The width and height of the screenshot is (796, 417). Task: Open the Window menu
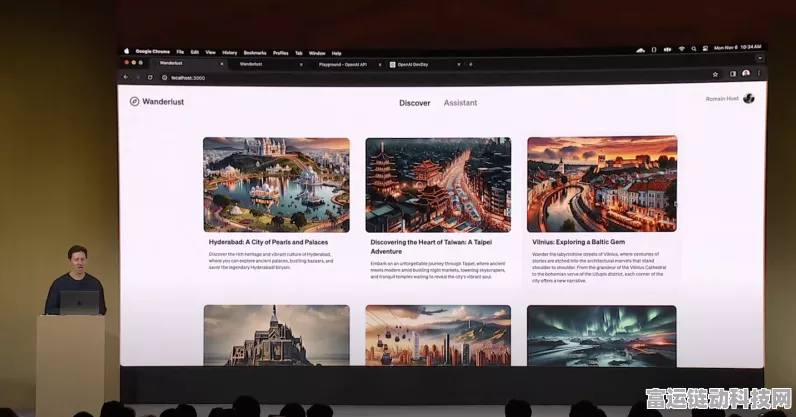click(317, 53)
